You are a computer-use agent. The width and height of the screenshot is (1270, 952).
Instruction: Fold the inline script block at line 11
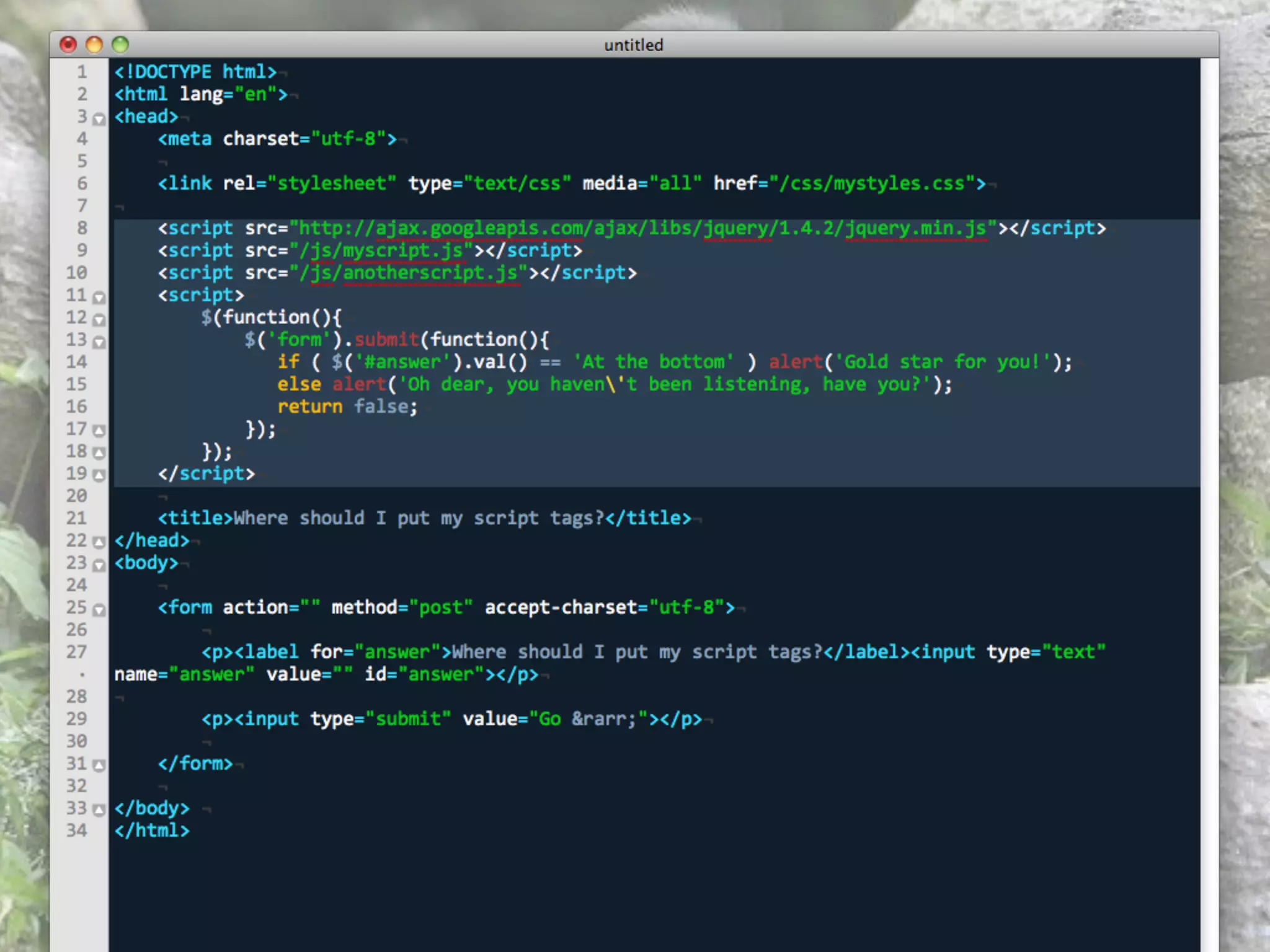[99, 297]
